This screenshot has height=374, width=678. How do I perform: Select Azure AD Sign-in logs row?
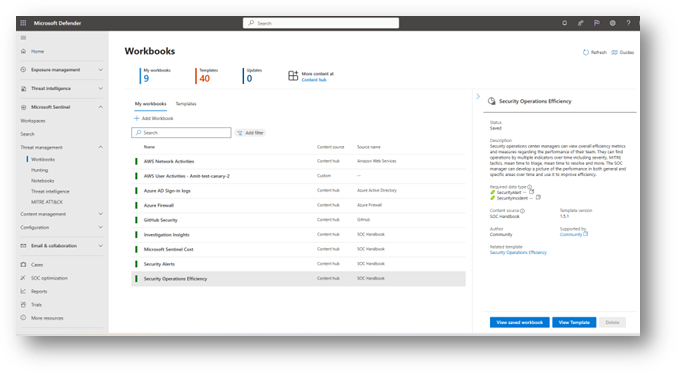pyautogui.click(x=298, y=191)
